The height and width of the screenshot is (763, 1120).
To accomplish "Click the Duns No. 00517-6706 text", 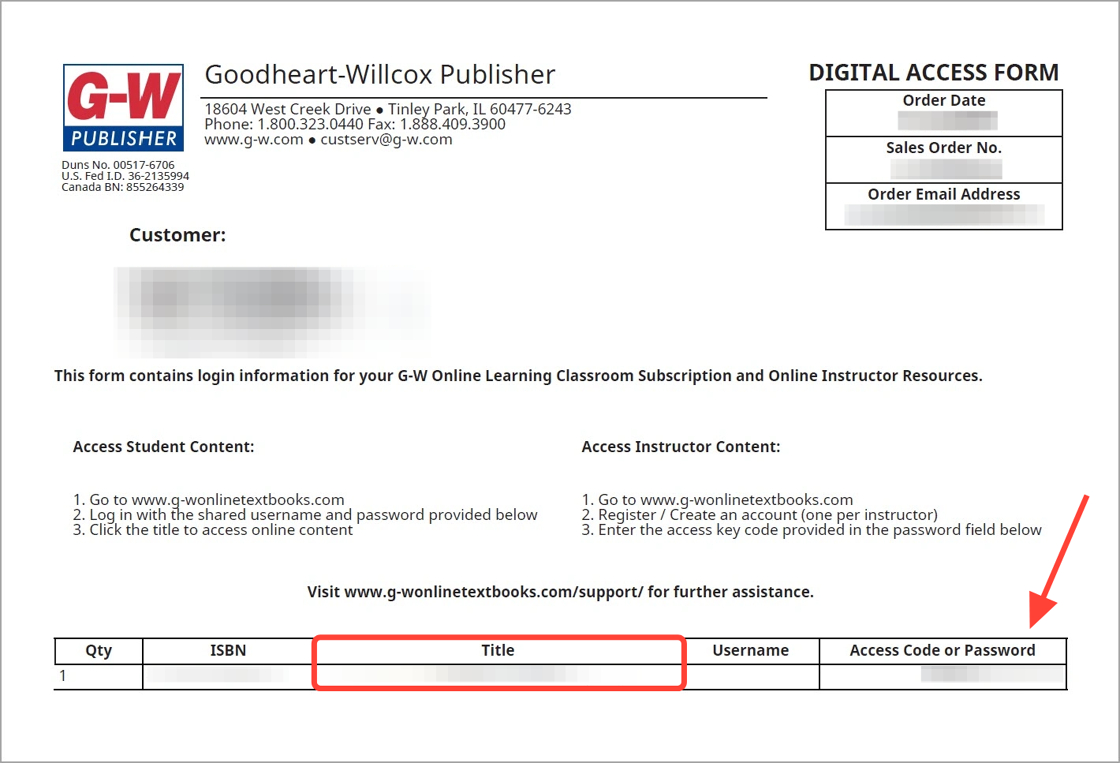I will click(118, 165).
